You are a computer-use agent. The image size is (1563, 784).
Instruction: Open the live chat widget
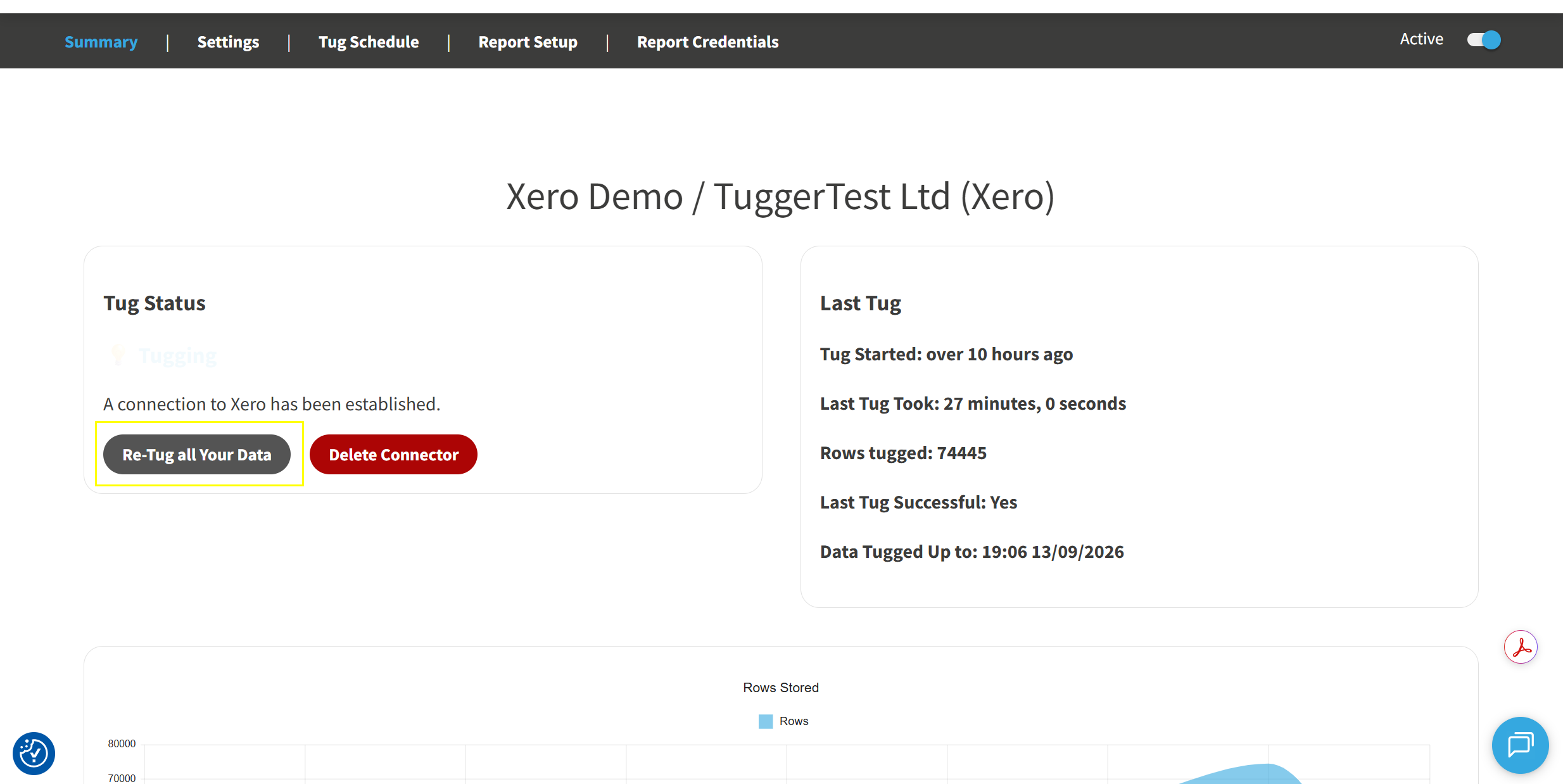coord(1520,745)
